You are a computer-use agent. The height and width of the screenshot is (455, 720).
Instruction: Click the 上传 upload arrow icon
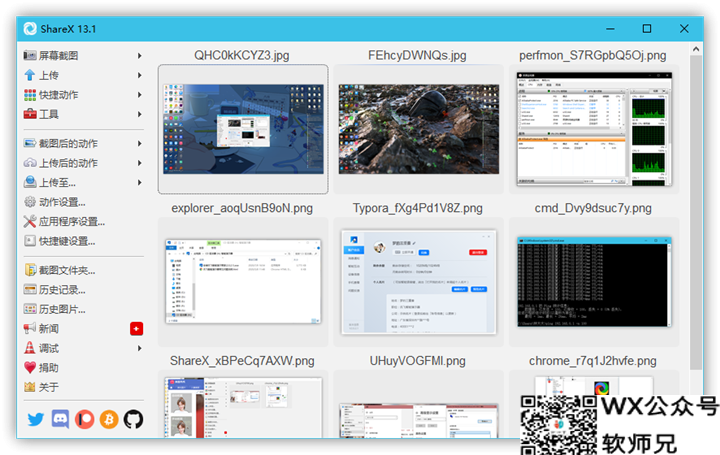coord(30,75)
